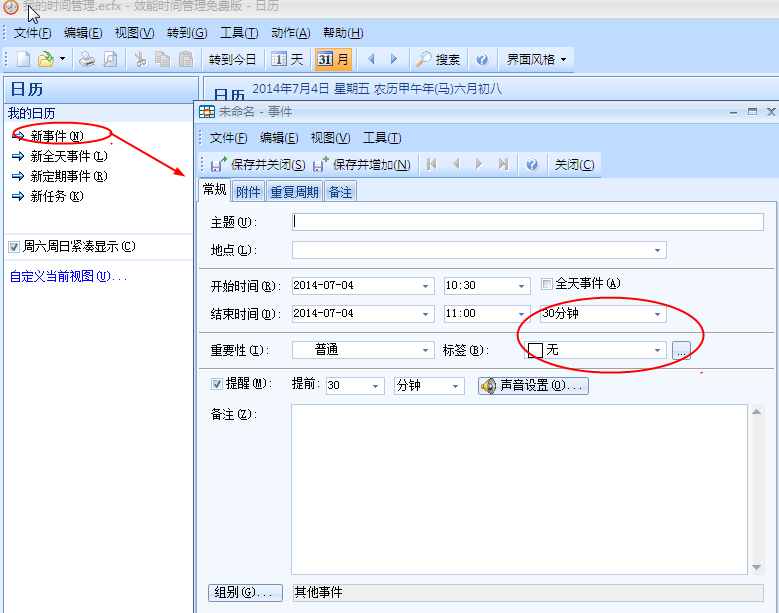Open the 标签 无 color label dropdown
Image resolution: width=779 pixels, height=613 pixels.
657,350
